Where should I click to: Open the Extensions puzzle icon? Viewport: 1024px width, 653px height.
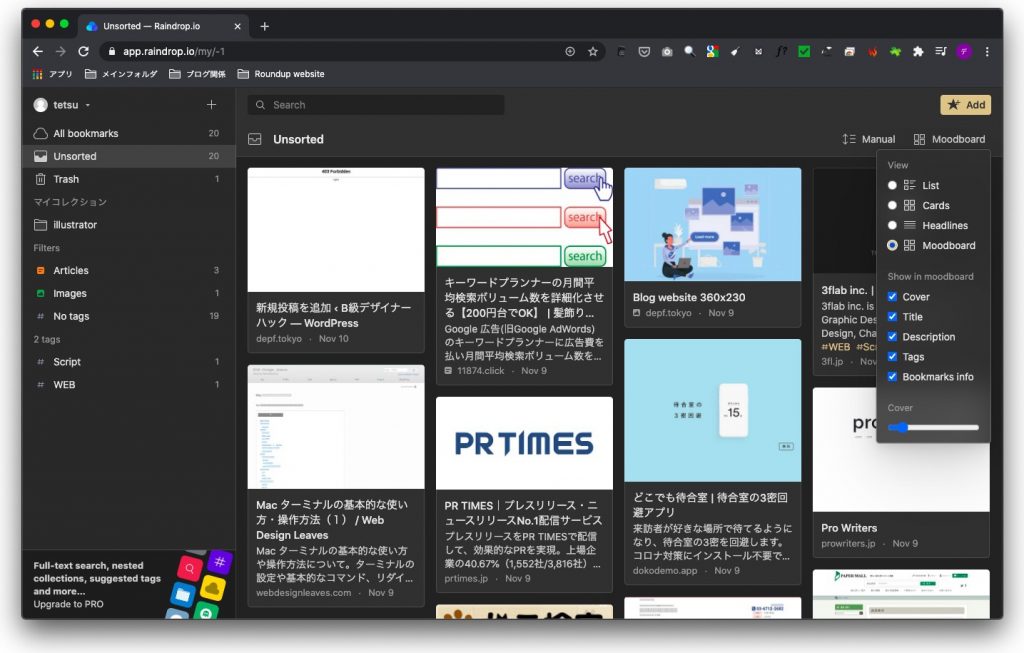(x=918, y=52)
